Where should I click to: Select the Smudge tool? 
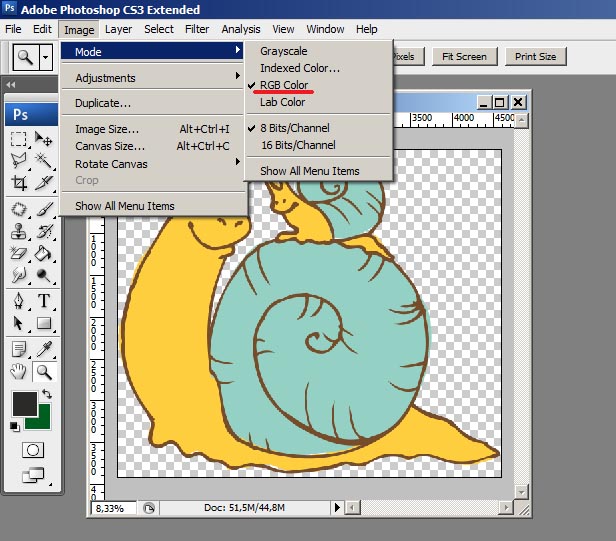point(18,275)
